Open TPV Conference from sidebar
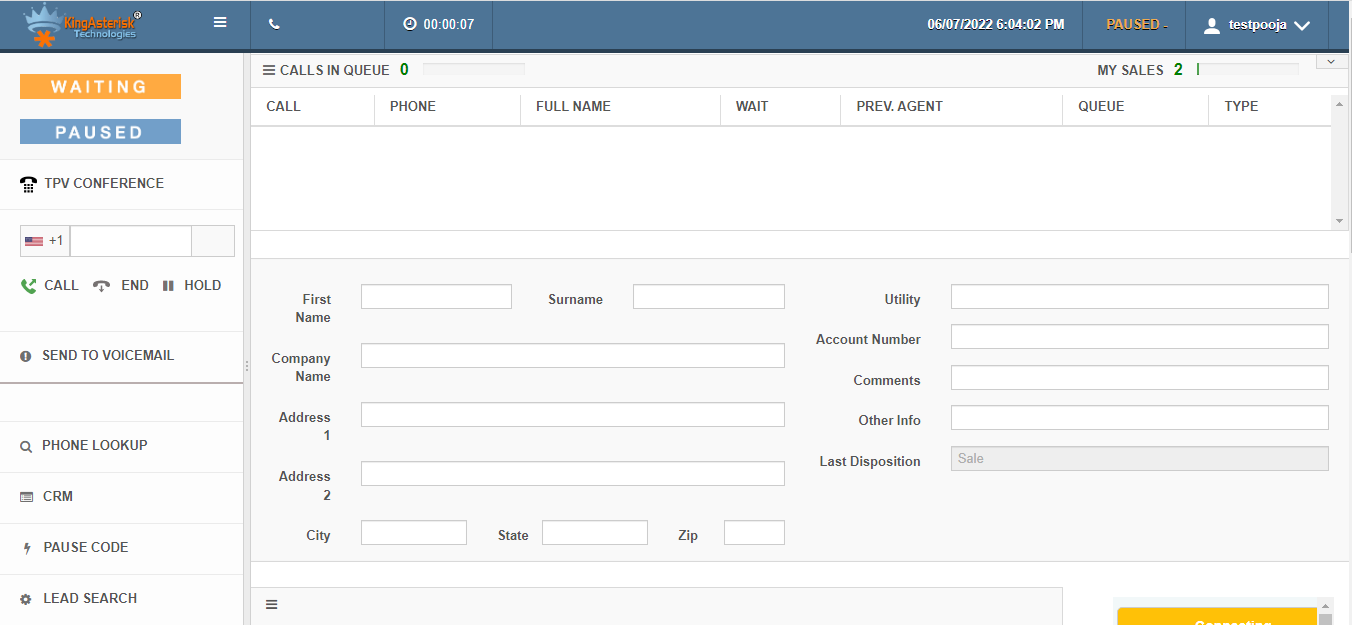This screenshot has height=625, width=1352. tap(103, 184)
